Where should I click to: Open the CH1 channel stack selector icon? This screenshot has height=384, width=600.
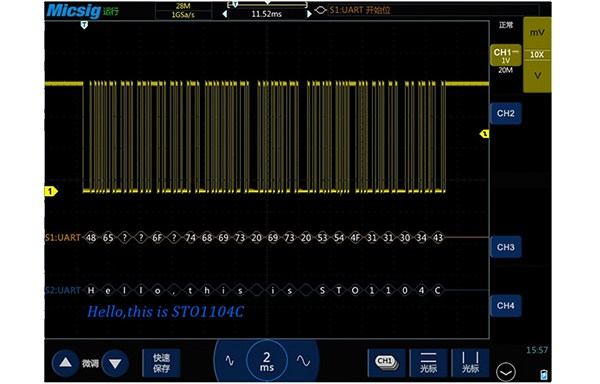coord(386,362)
